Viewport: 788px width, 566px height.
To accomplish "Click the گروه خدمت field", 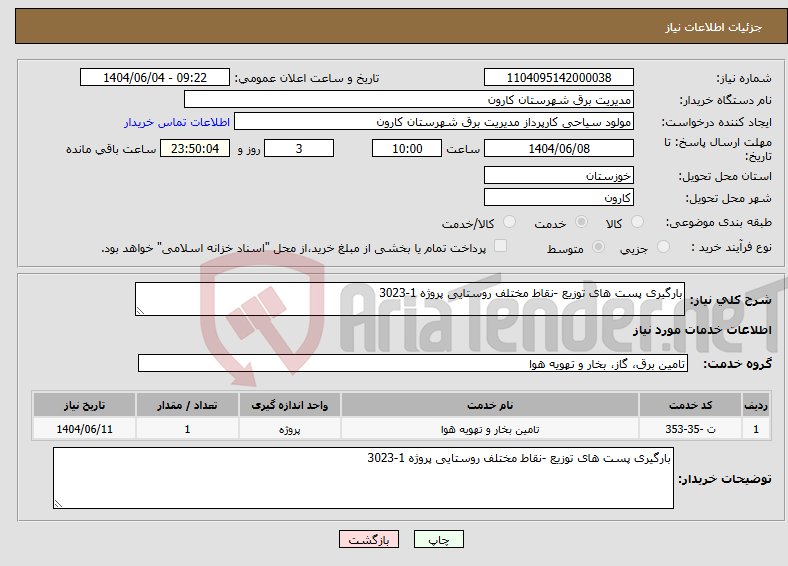I will (413, 363).
